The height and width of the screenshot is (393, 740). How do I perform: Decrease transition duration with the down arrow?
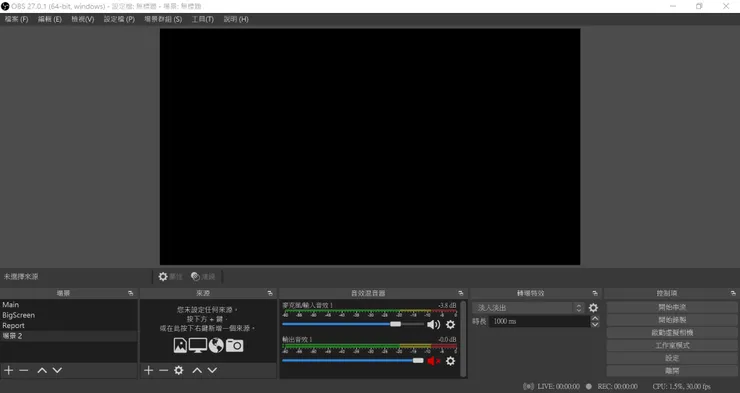(595, 324)
